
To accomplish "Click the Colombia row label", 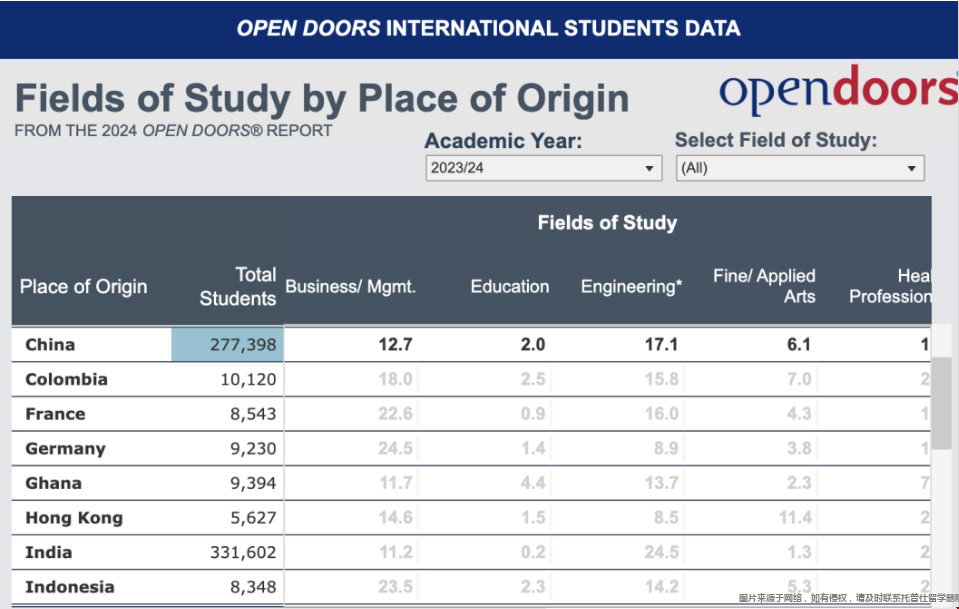I will [x=66, y=379].
